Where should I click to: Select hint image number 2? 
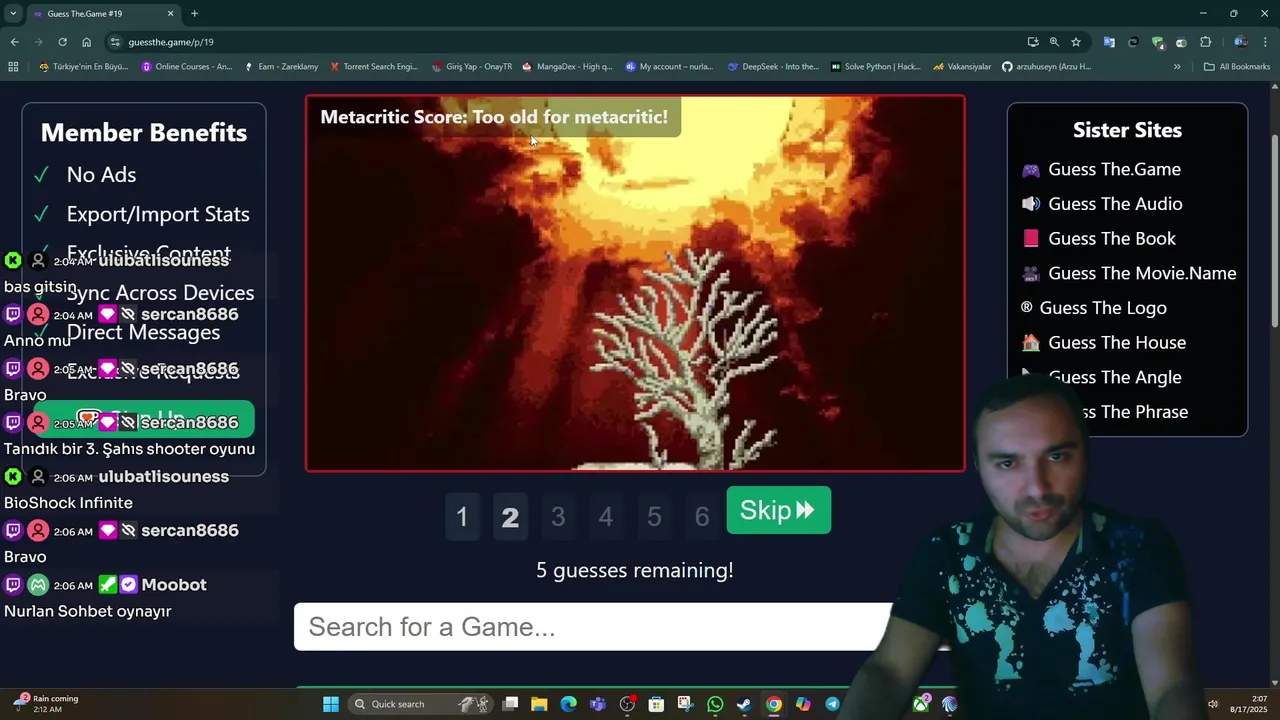pos(510,517)
